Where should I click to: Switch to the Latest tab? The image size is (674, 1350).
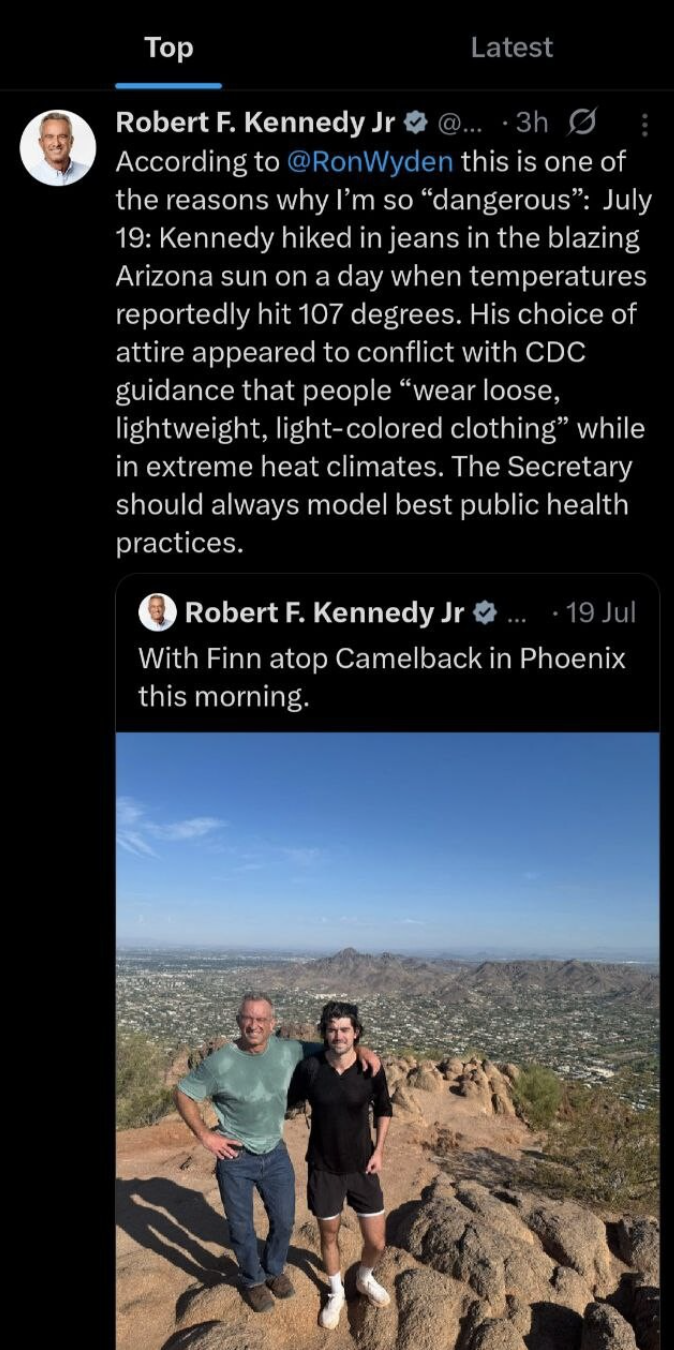pos(511,48)
